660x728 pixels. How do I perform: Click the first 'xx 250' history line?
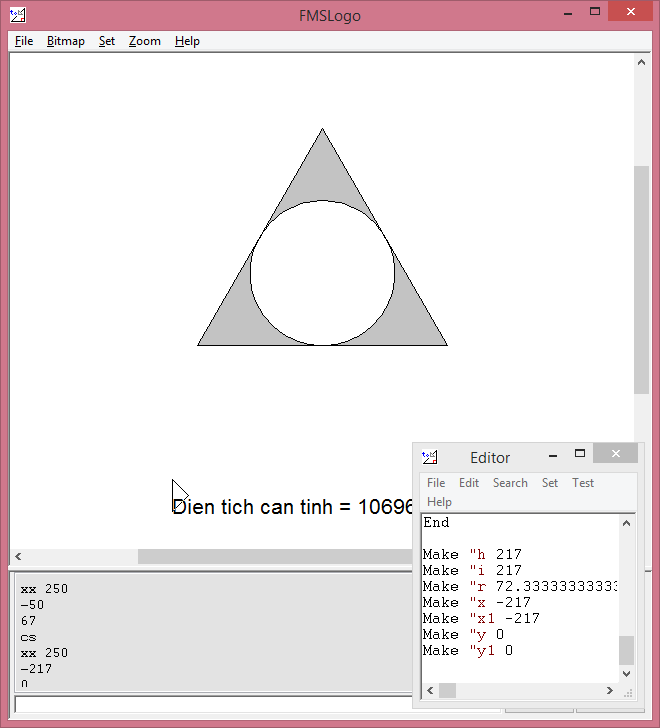point(44,589)
